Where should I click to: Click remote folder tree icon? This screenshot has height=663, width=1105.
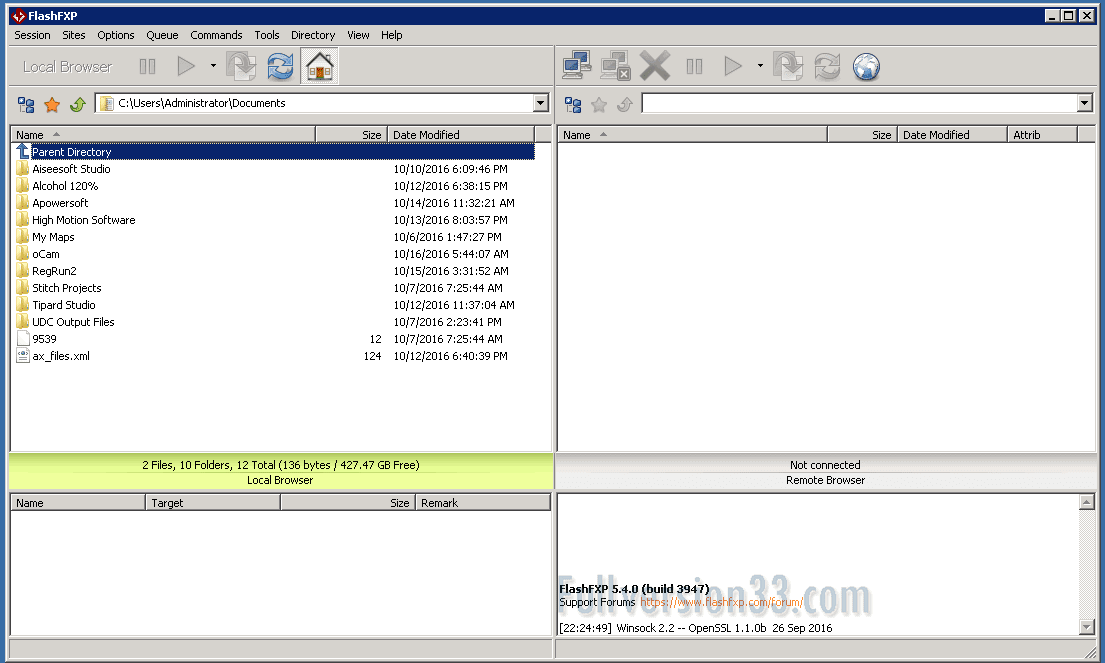coord(573,105)
